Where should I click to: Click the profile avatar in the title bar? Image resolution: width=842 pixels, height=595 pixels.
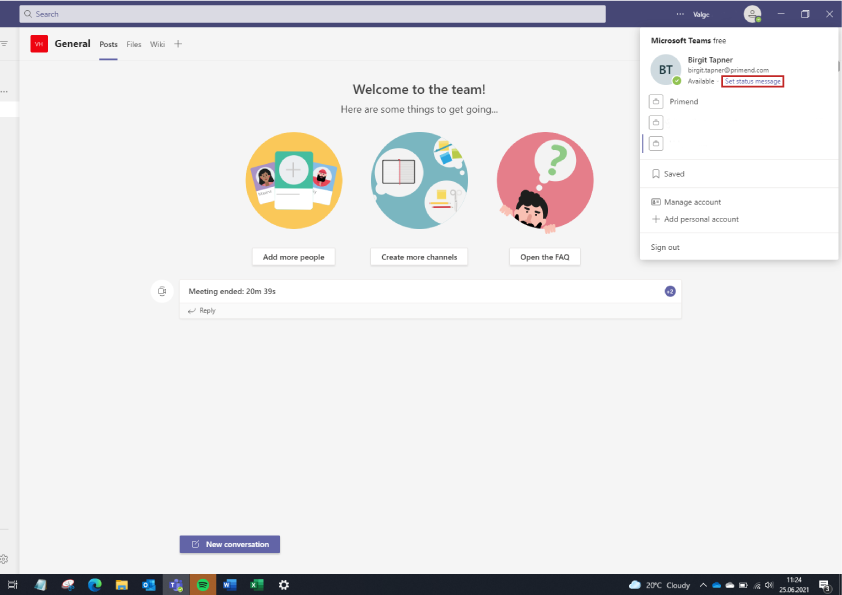pyautogui.click(x=752, y=14)
